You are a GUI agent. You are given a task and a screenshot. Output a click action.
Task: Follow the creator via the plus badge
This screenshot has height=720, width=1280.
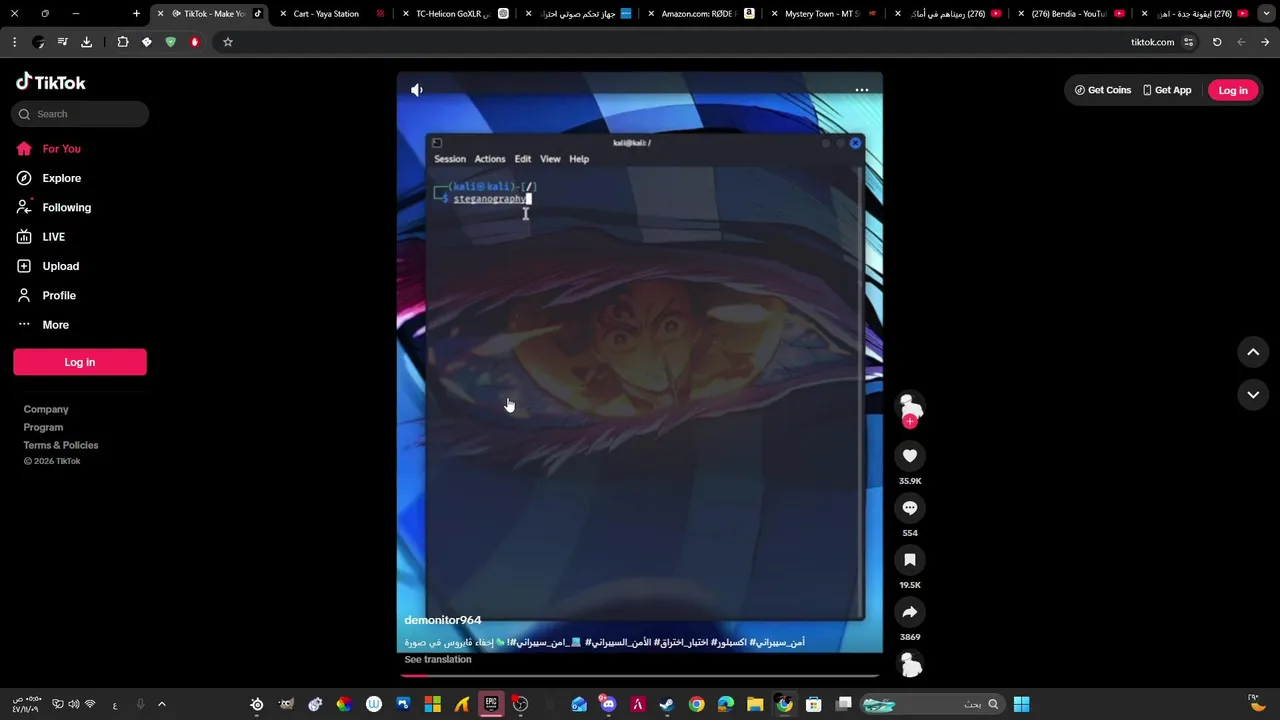(910, 421)
